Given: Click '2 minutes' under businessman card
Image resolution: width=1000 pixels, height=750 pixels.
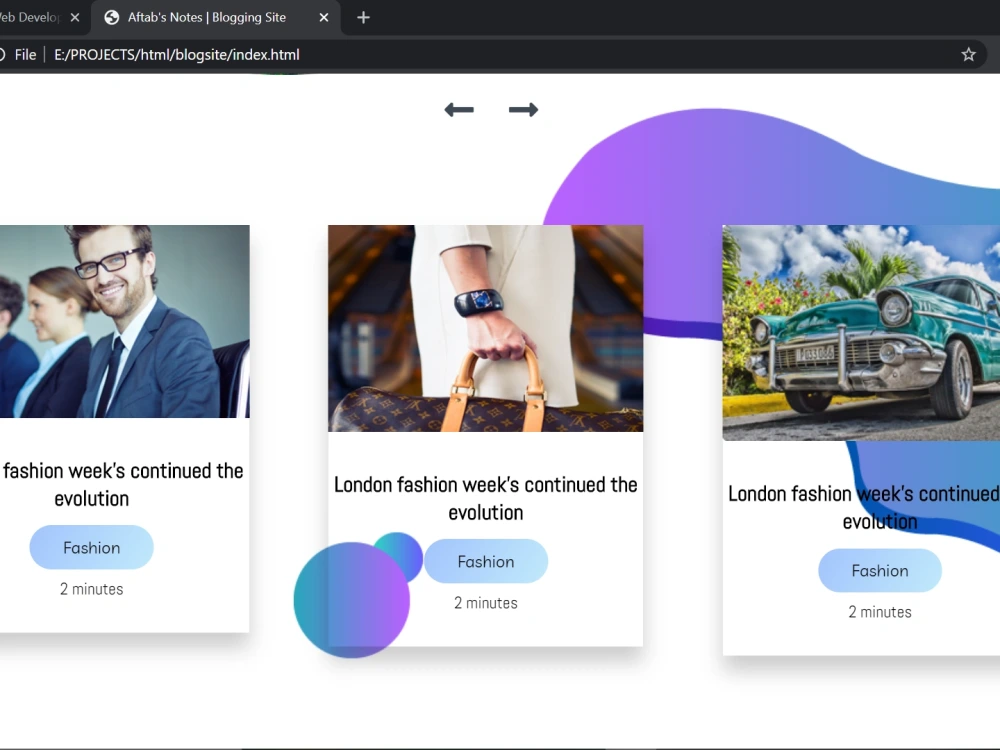Looking at the screenshot, I should click(x=91, y=589).
